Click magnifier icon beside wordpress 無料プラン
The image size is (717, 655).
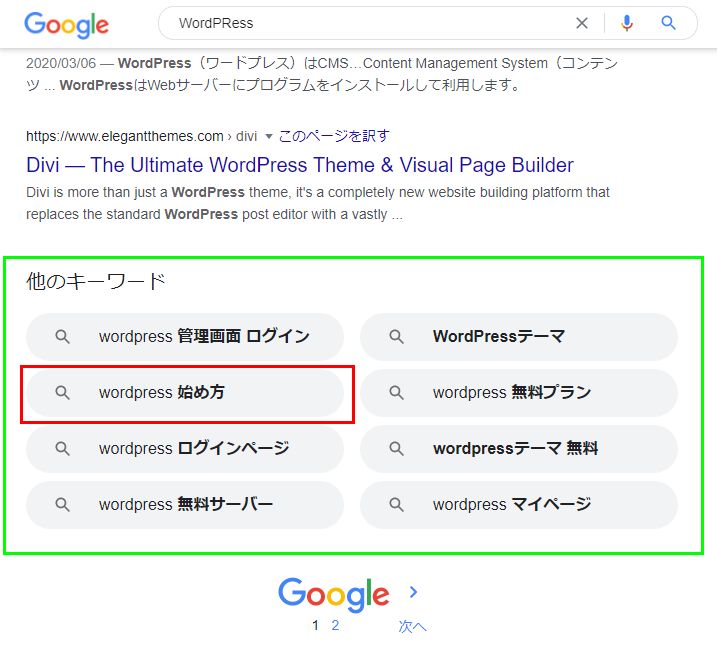coord(396,393)
